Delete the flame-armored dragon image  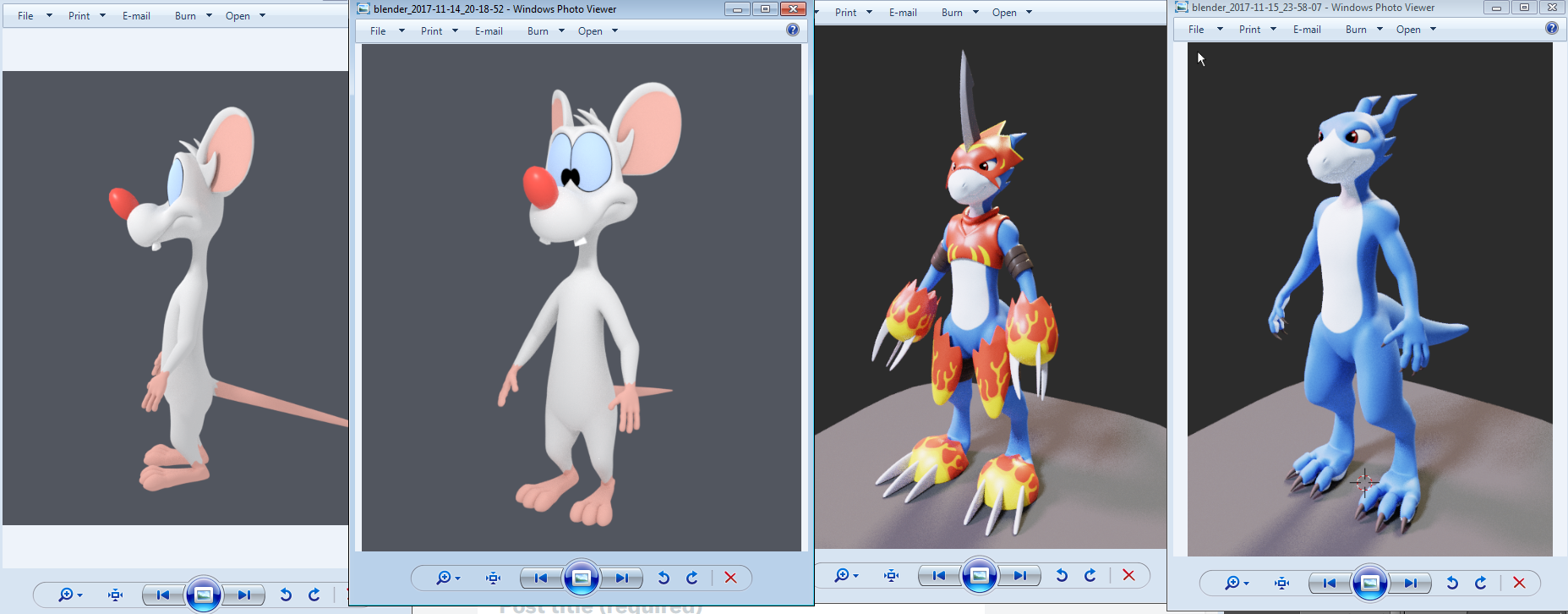[1128, 575]
